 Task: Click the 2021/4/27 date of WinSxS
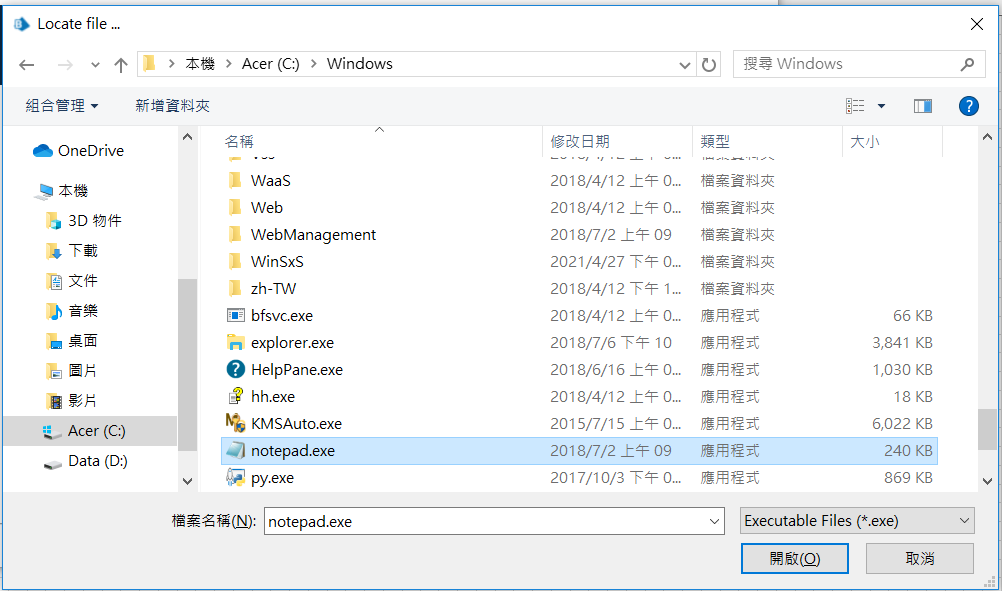pyautogui.click(x=615, y=261)
